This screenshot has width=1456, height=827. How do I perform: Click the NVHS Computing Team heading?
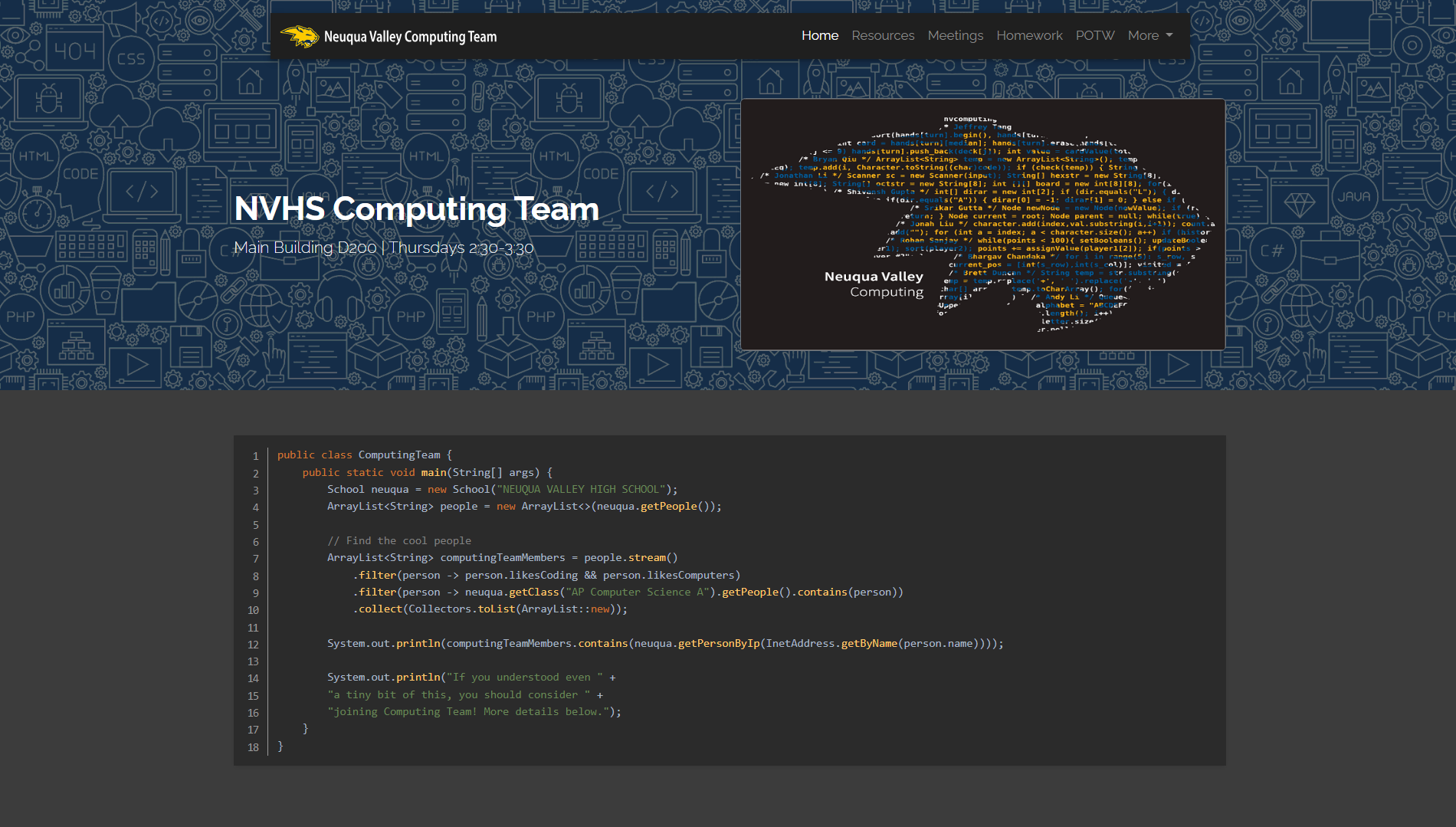[x=416, y=208]
